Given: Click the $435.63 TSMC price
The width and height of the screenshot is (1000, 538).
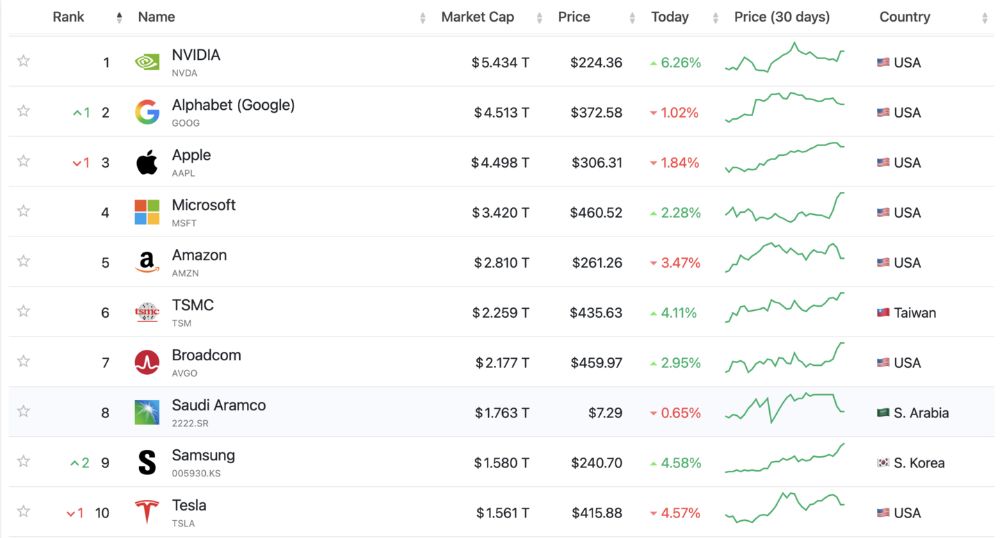Looking at the screenshot, I should coord(596,312).
